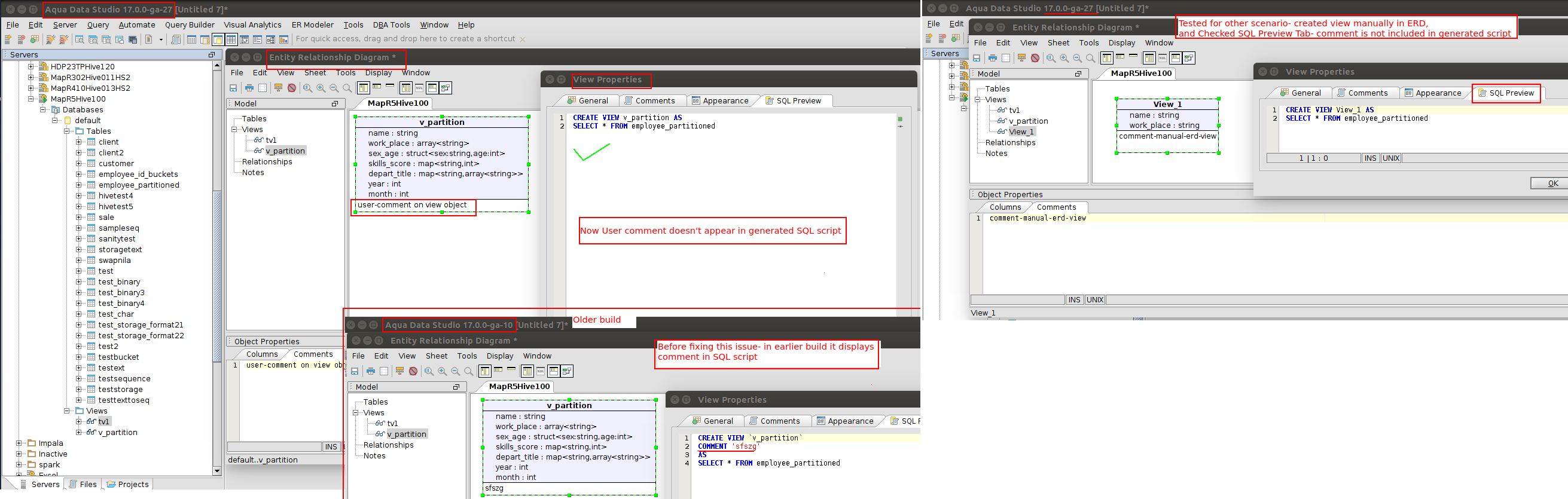
Task: Click the red stop icon in the older build window
Action: point(413,371)
